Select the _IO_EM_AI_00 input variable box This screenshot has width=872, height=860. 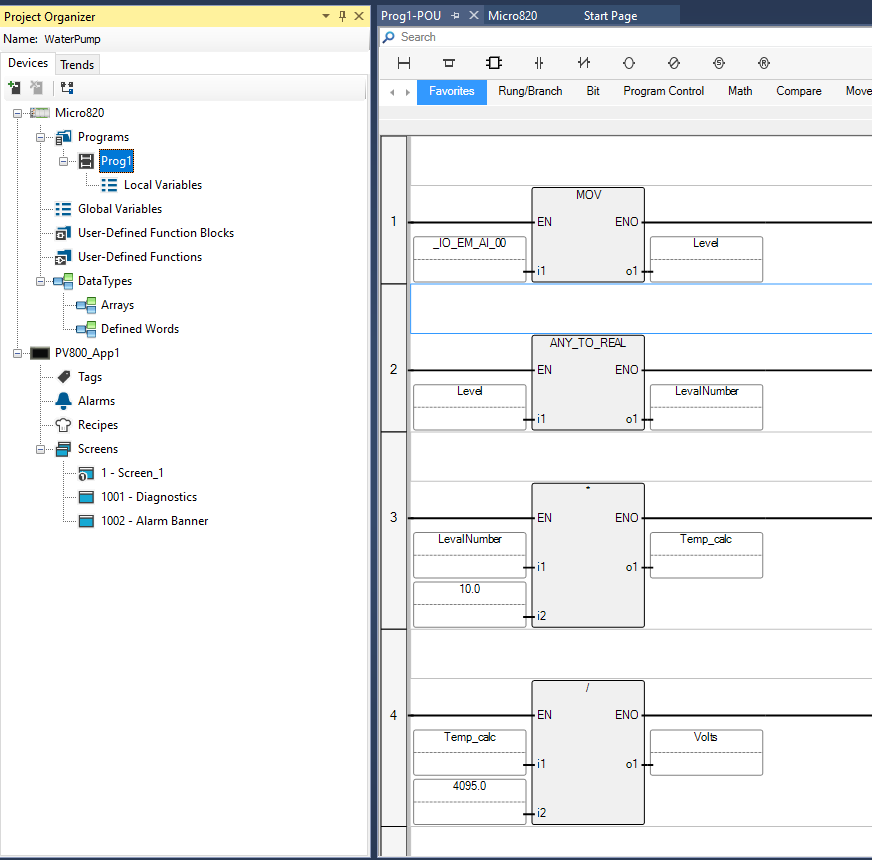(469, 259)
